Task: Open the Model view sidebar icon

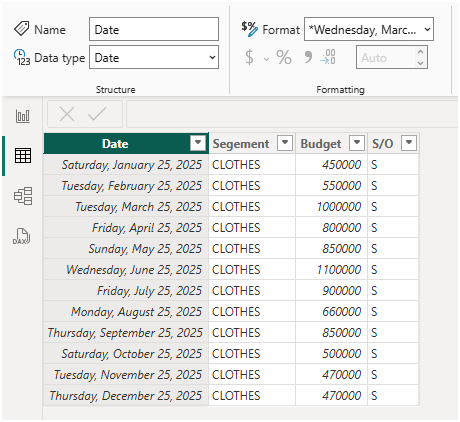Action: point(23,196)
